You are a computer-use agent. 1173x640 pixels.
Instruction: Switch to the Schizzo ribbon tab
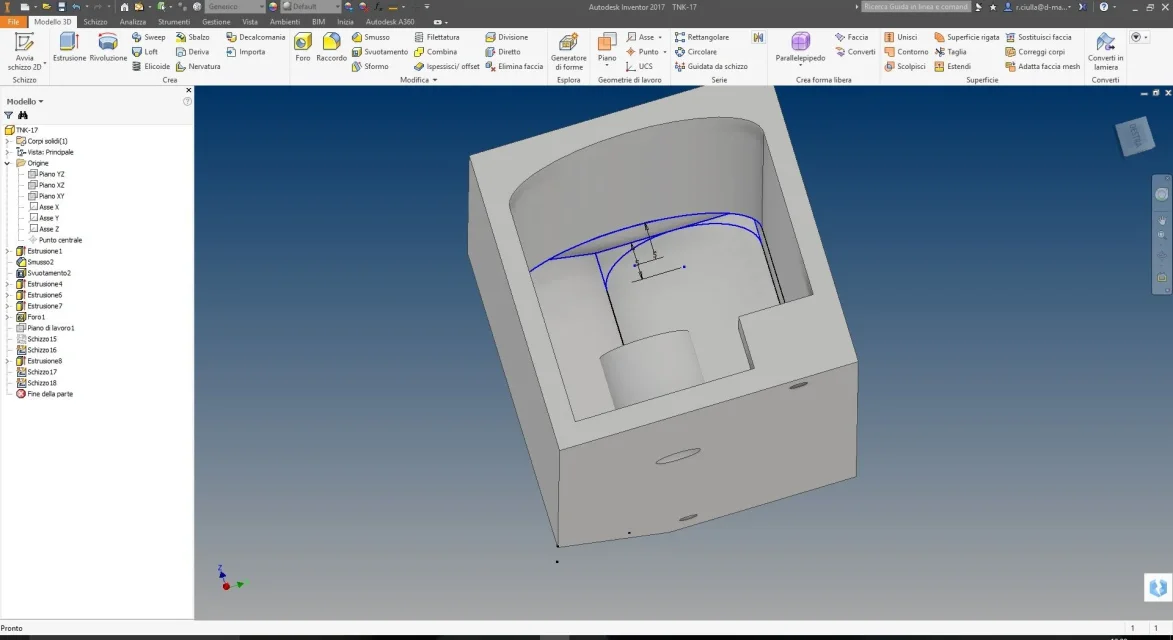pos(95,22)
